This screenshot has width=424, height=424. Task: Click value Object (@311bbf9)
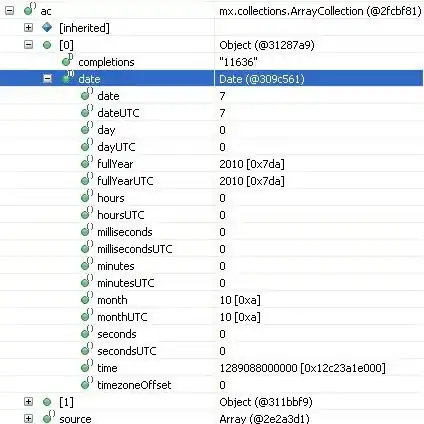pos(266,402)
